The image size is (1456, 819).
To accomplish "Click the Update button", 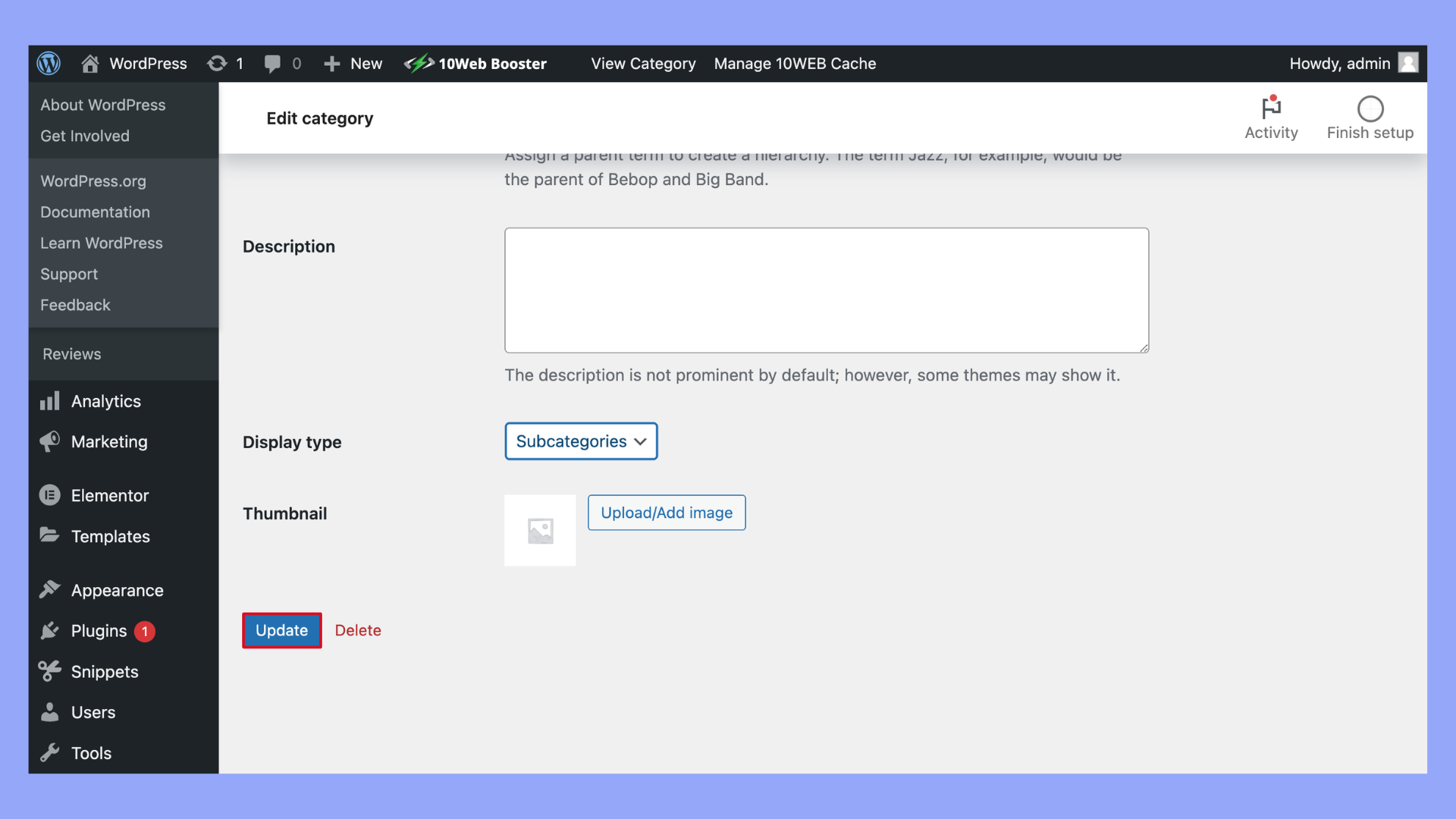I will 281,630.
